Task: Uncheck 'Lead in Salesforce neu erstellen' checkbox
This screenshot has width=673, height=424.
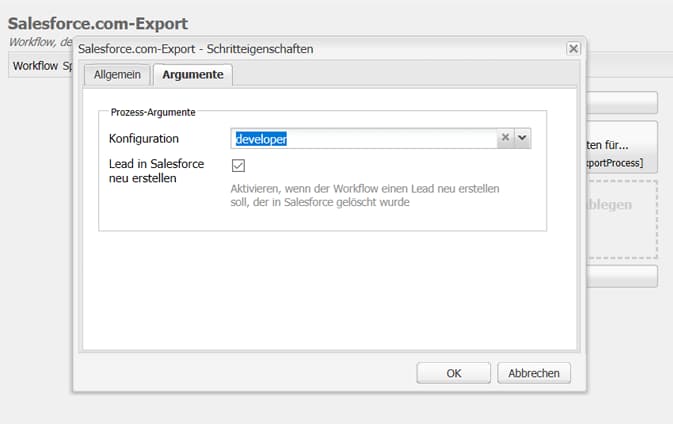Action: 238,165
